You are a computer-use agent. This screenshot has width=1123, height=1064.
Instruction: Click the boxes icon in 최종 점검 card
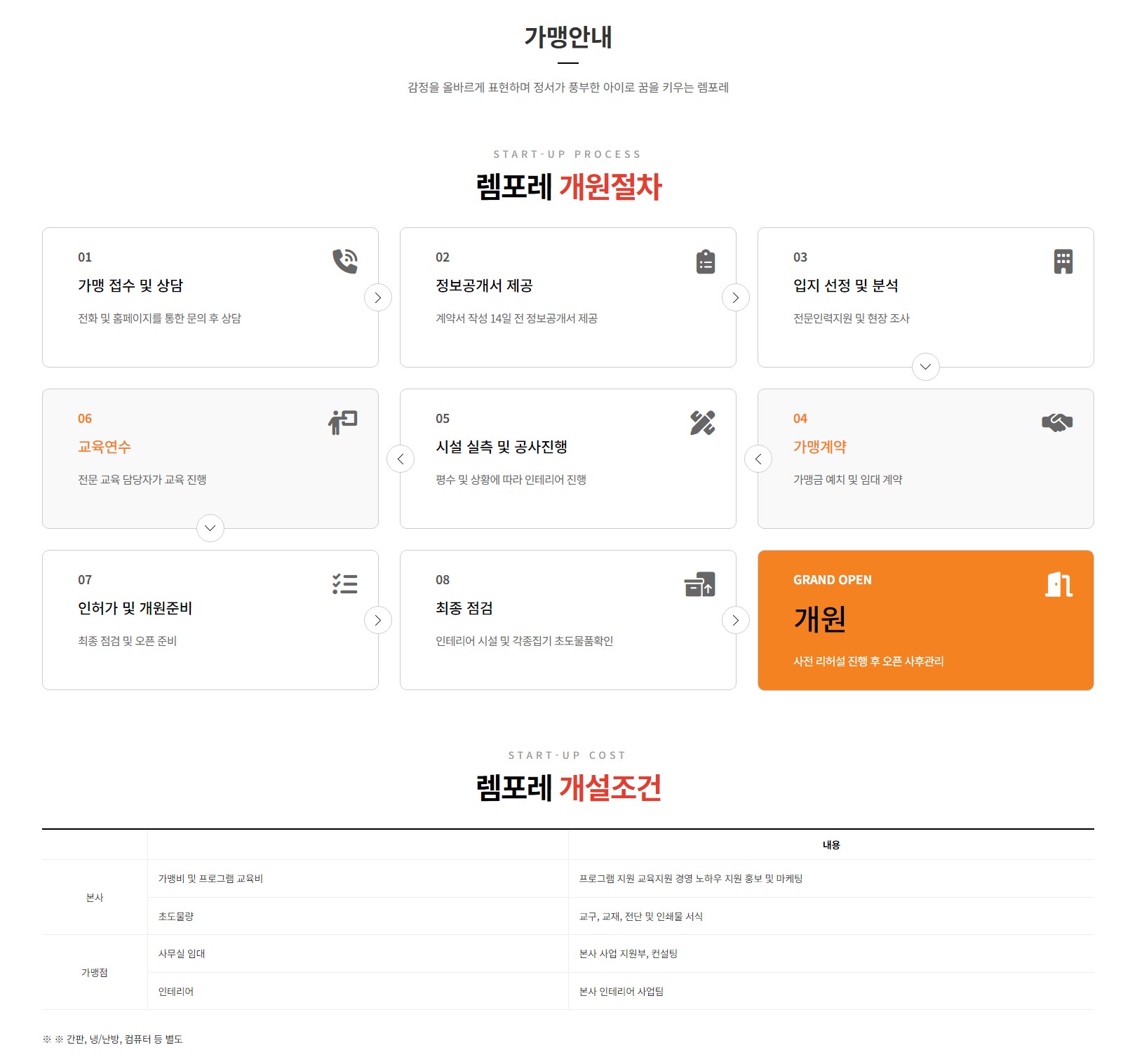click(x=699, y=584)
